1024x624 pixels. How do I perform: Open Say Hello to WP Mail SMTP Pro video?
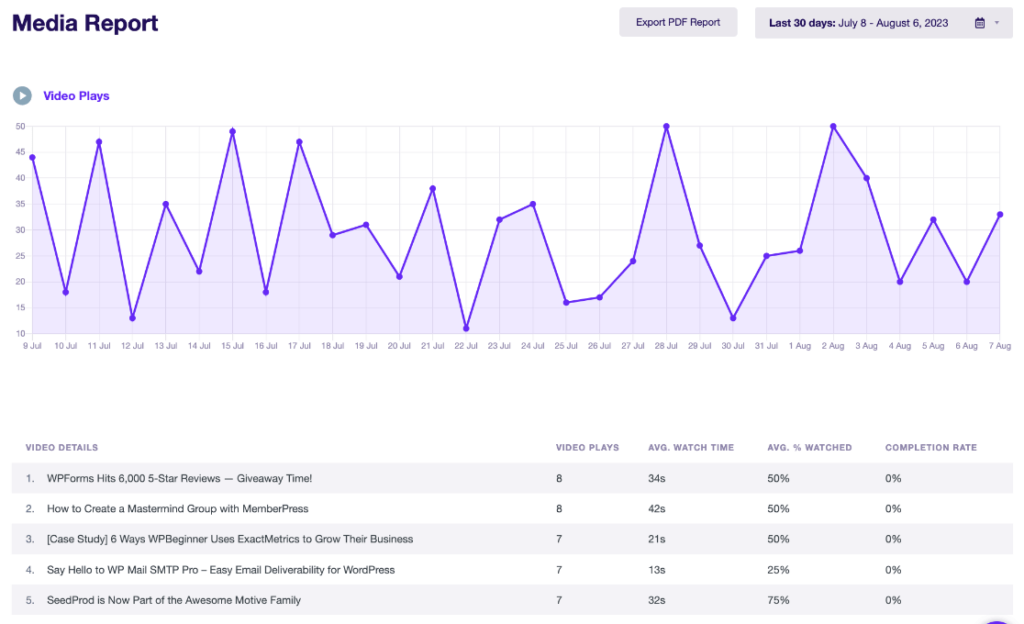click(x=220, y=570)
